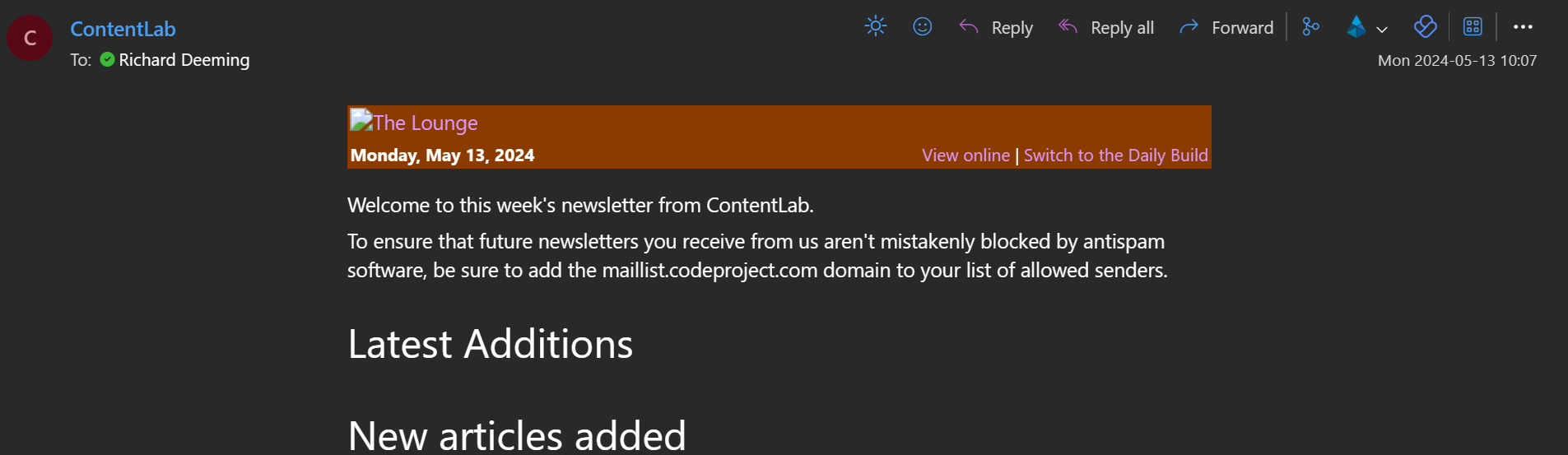Open The Lounge header link
The height and width of the screenshot is (455, 1568).
click(414, 123)
